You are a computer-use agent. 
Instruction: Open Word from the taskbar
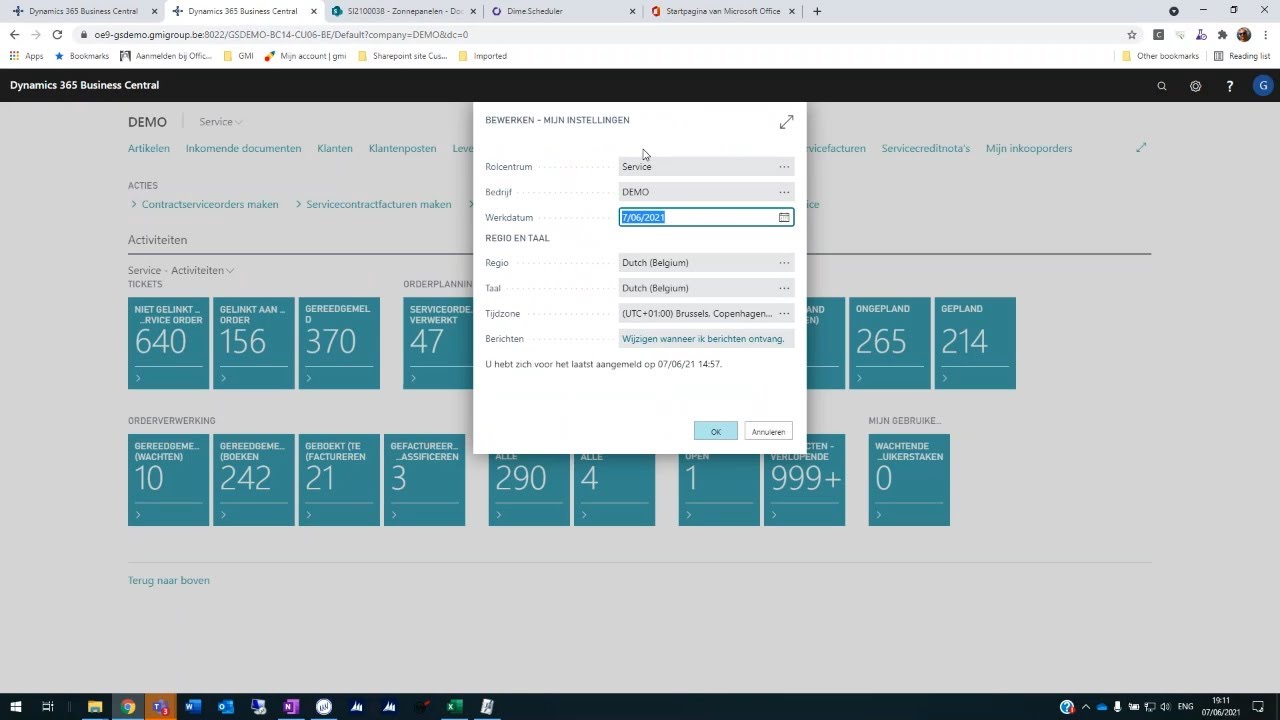click(x=193, y=707)
